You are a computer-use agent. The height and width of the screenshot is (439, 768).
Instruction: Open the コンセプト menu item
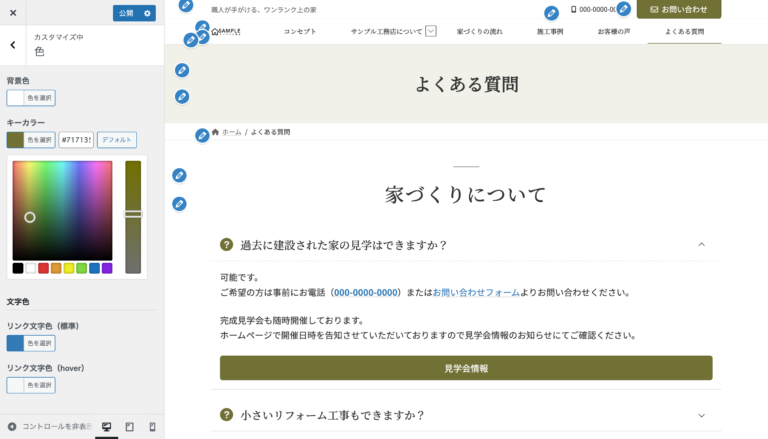299,31
